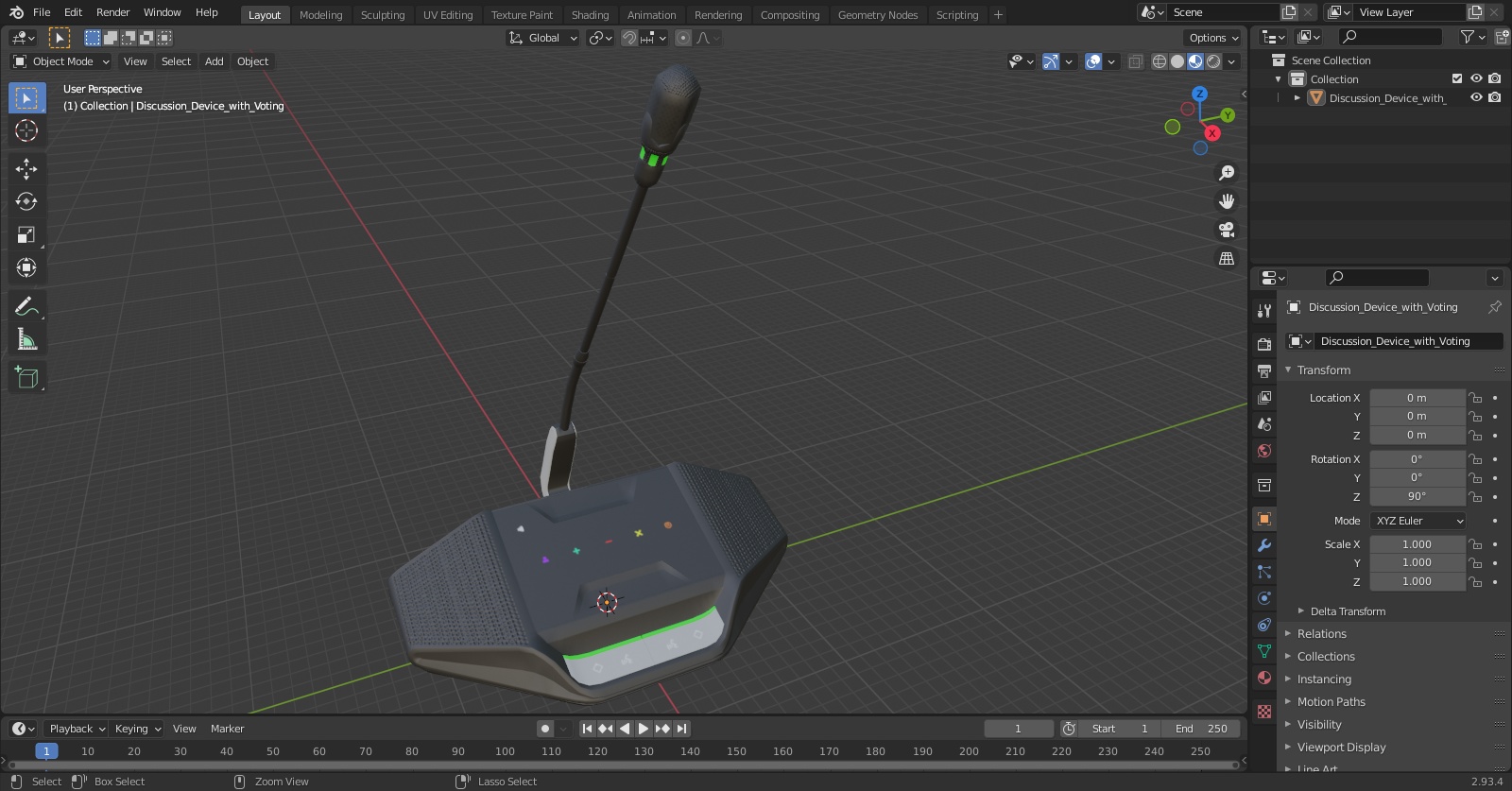This screenshot has width=1512, height=791.
Task: Jump to the animation end frame
Action: pyautogui.click(x=681, y=729)
